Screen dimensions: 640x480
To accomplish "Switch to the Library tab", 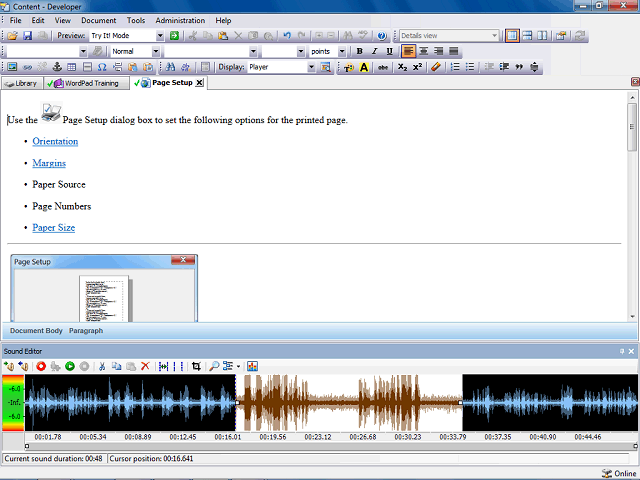I will coord(22,83).
